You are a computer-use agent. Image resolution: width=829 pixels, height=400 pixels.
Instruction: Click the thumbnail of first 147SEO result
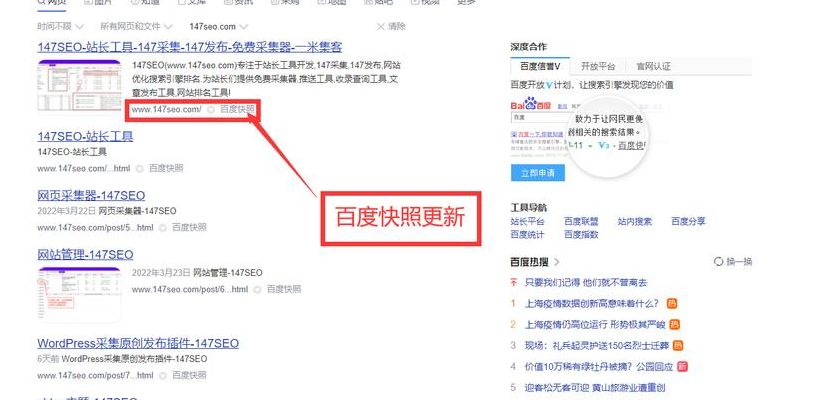[79, 86]
